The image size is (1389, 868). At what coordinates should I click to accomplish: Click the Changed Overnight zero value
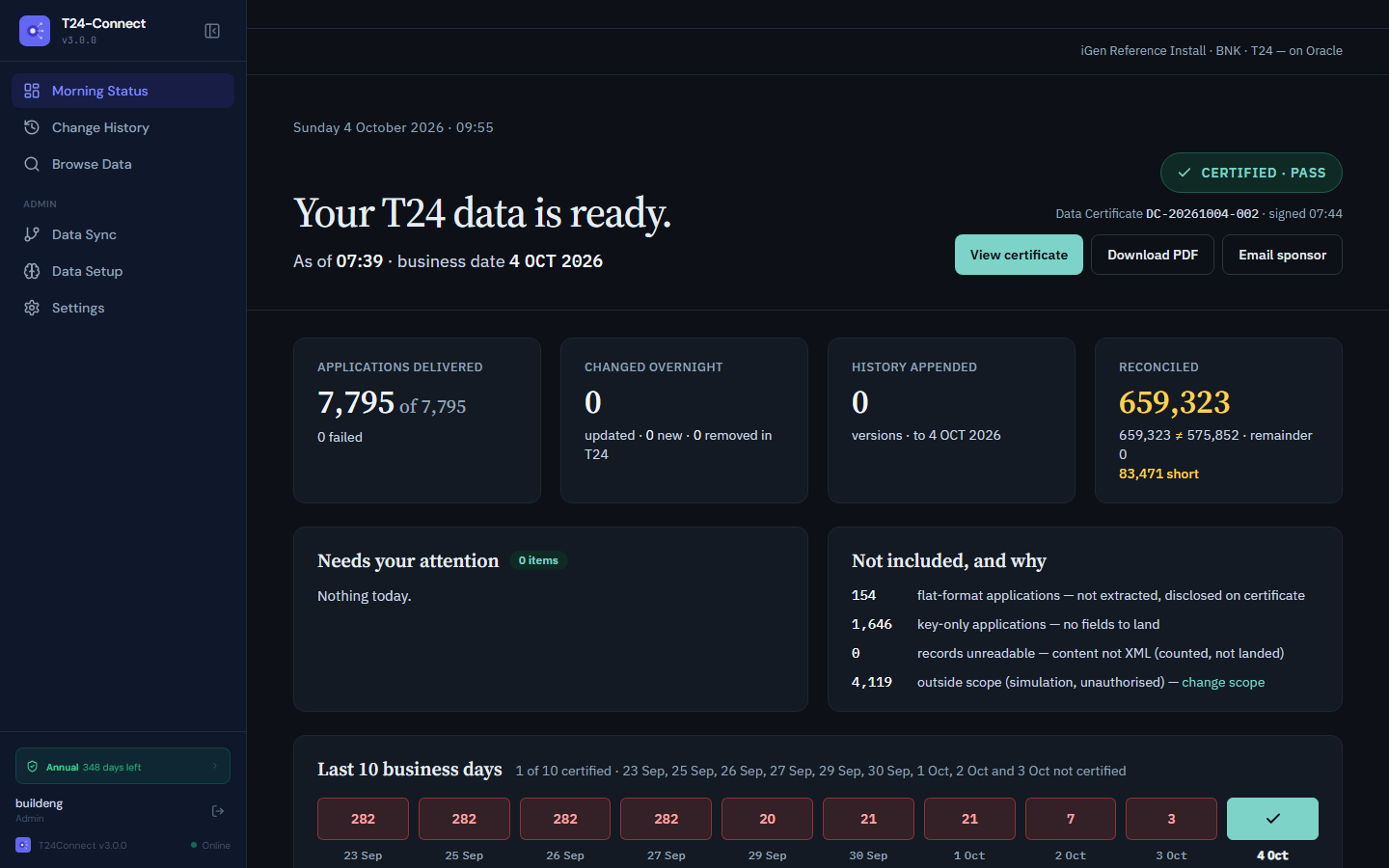(x=593, y=402)
